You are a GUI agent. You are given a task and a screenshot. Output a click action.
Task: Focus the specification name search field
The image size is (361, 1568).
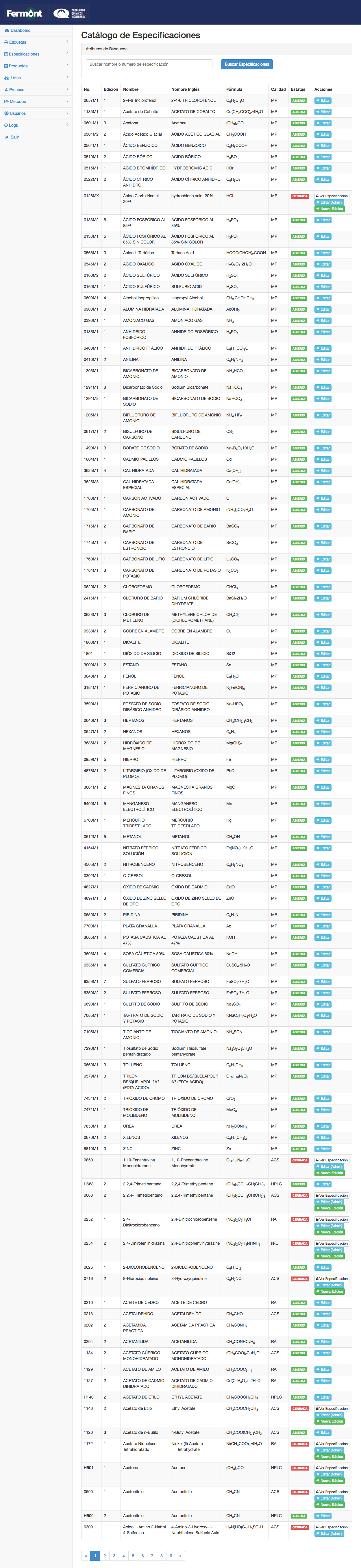click(149, 64)
